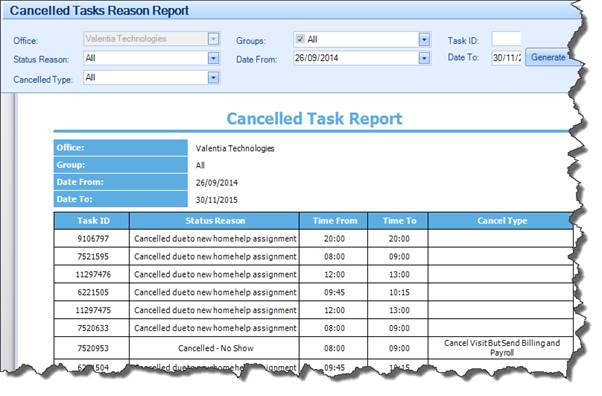Click into the Task ID field
The height and width of the screenshot is (396, 602).
coord(506,40)
